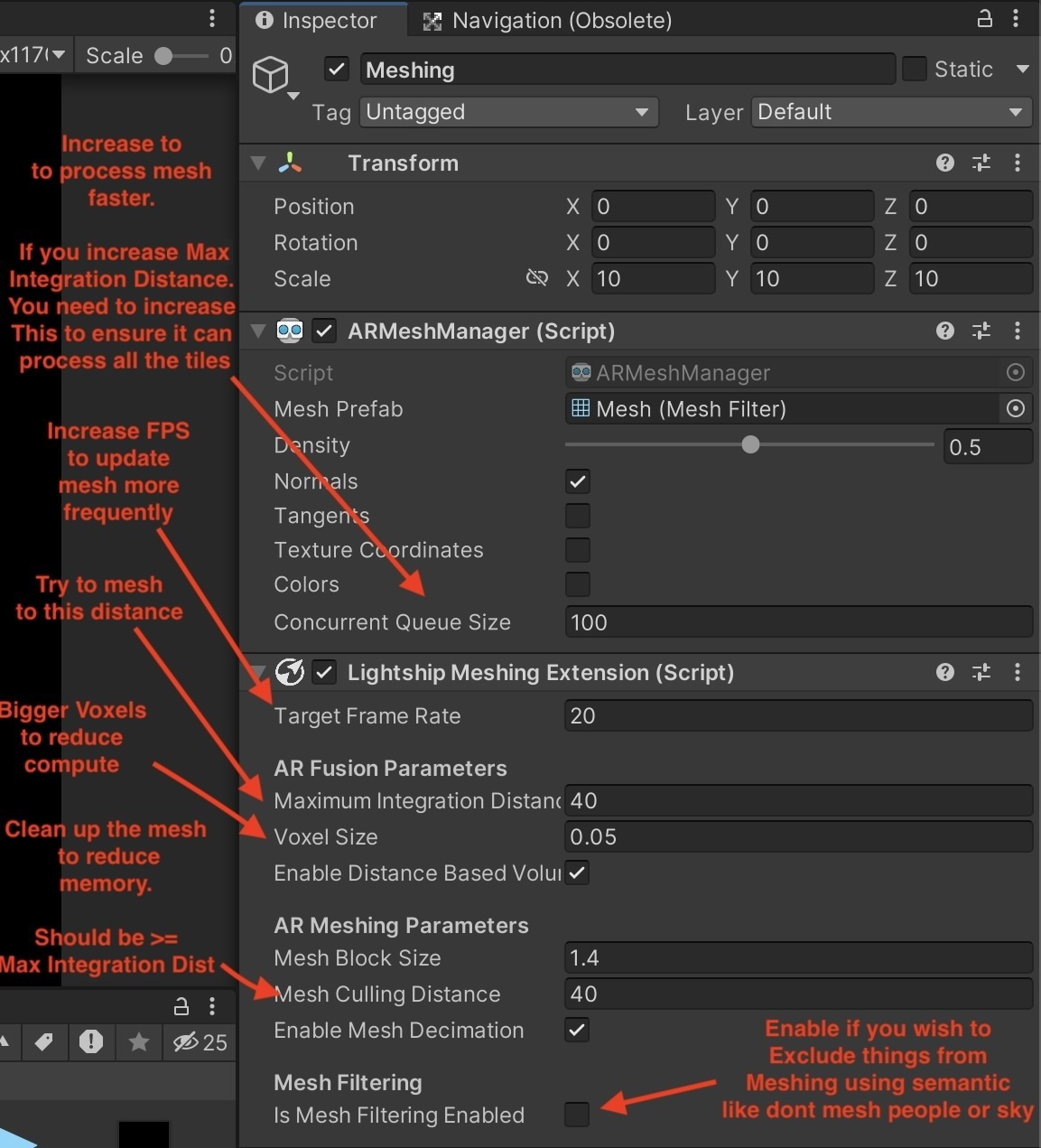Image resolution: width=1041 pixels, height=1148 pixels.
Task: Click the Density slider handle
Action: 750,445
